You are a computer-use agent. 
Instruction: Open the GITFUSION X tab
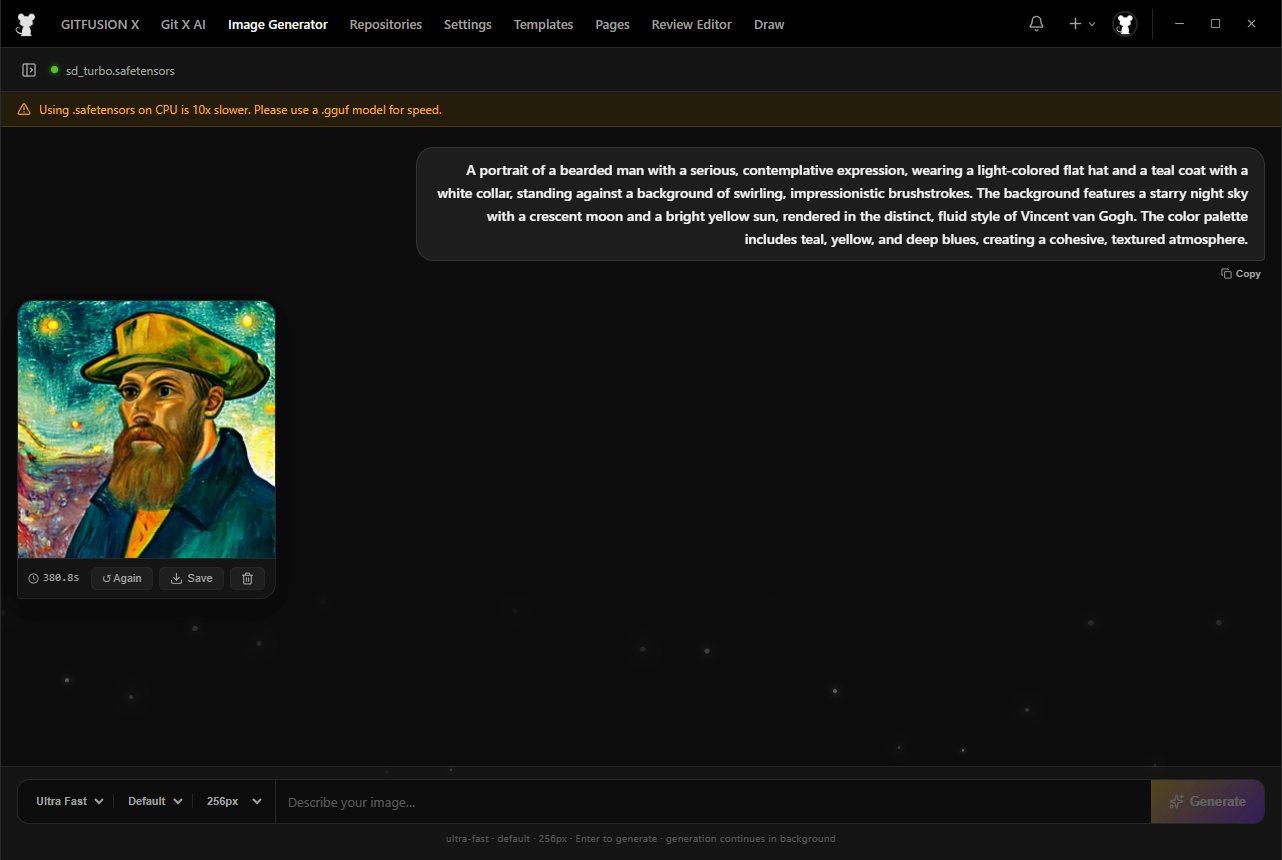tap(100, 24)
